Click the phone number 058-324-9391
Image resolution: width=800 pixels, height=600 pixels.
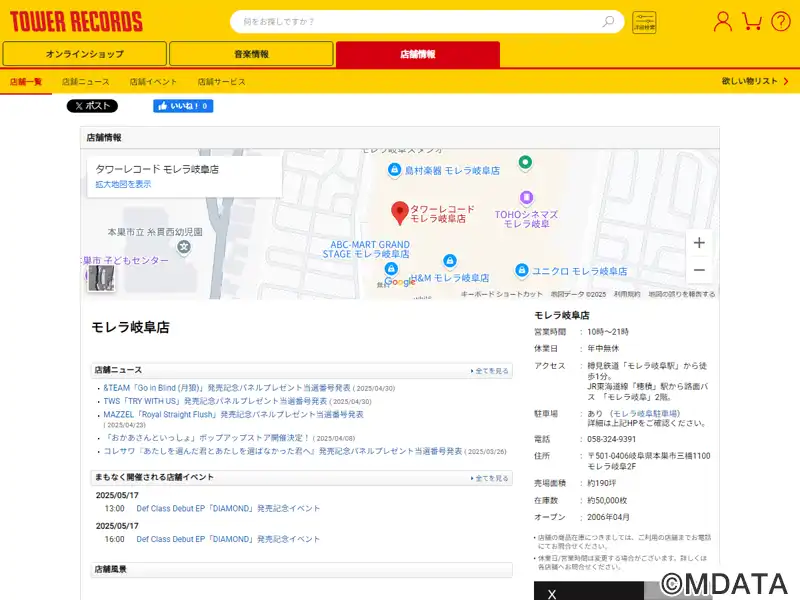(x=611, y=439)
